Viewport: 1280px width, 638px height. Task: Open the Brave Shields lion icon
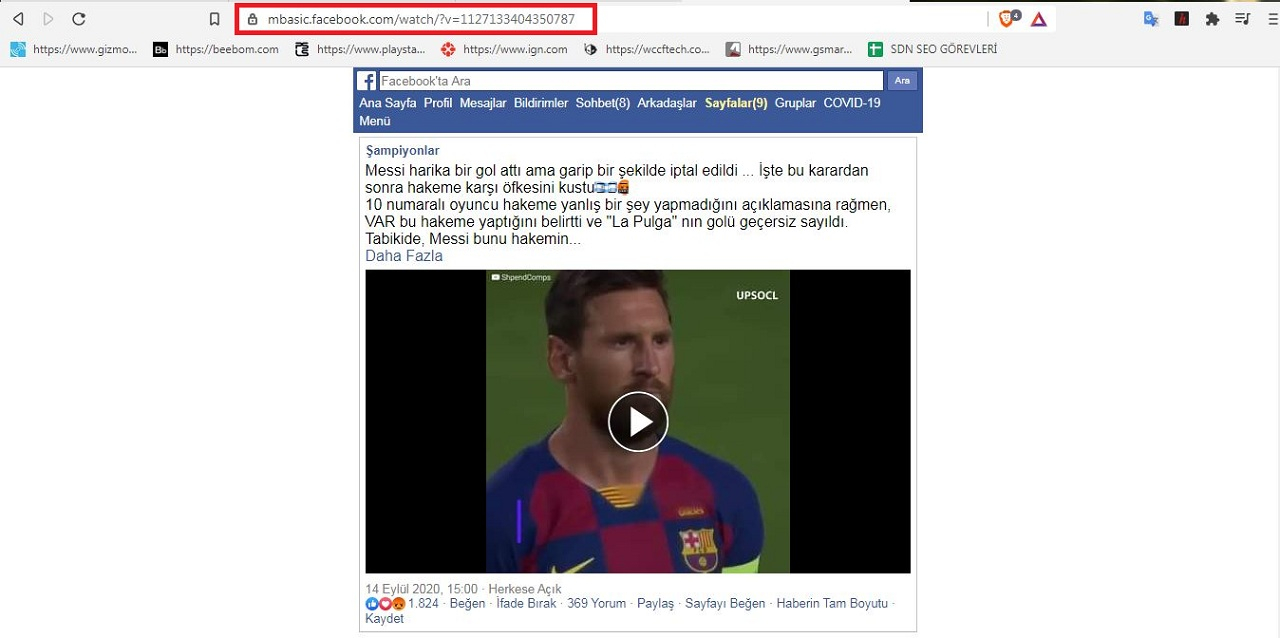1007,18
